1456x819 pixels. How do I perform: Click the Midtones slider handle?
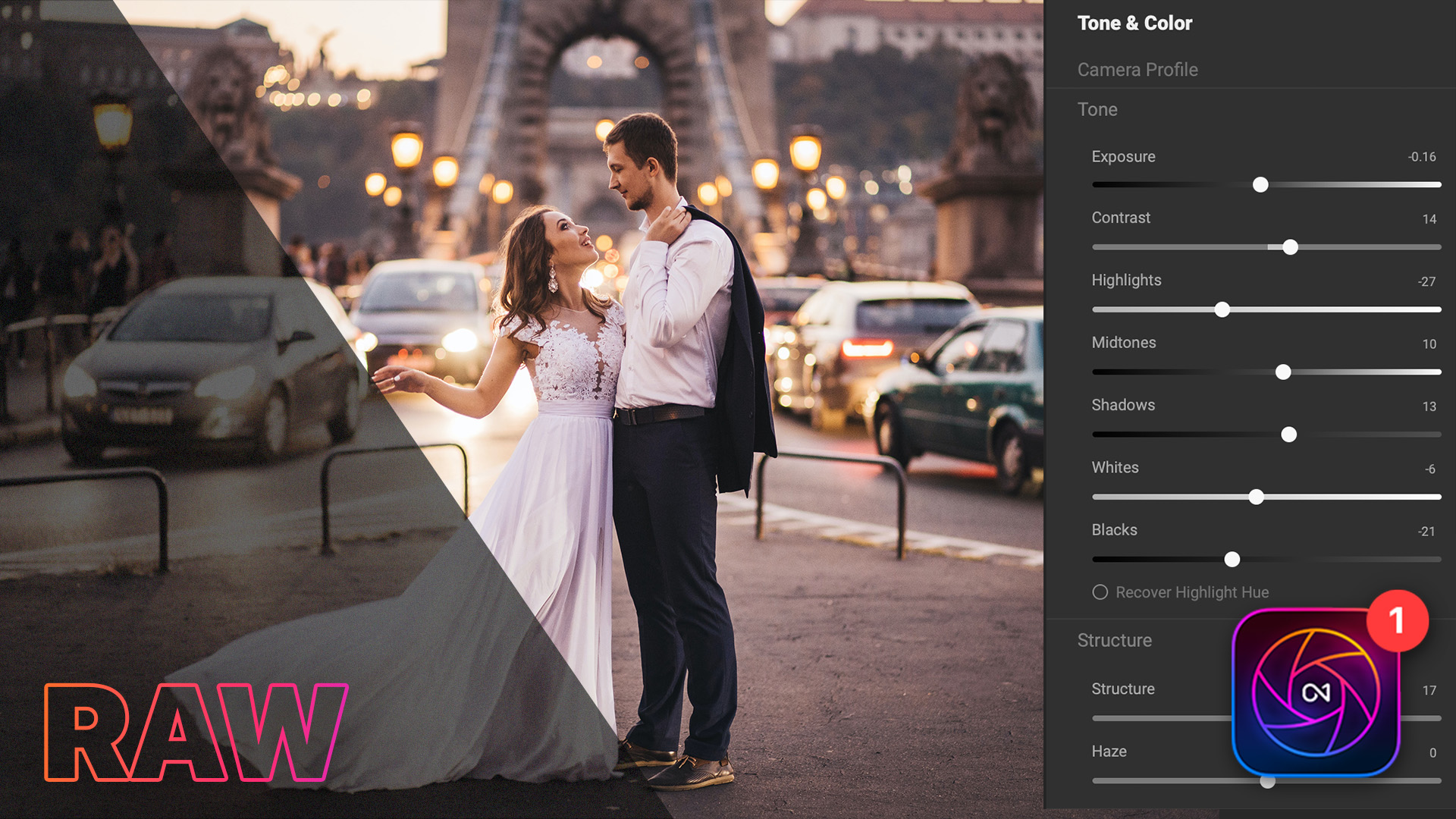(x=1283, y=372)
